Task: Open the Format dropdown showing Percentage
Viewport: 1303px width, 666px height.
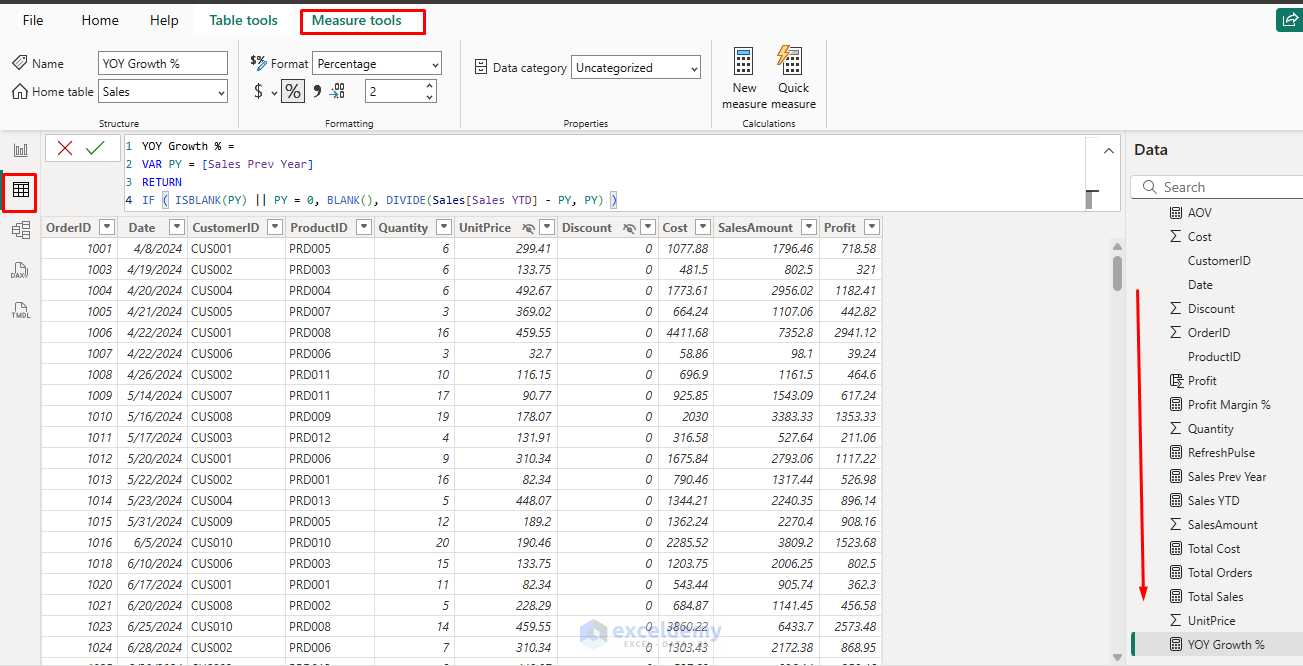Action: pos(377,64)
